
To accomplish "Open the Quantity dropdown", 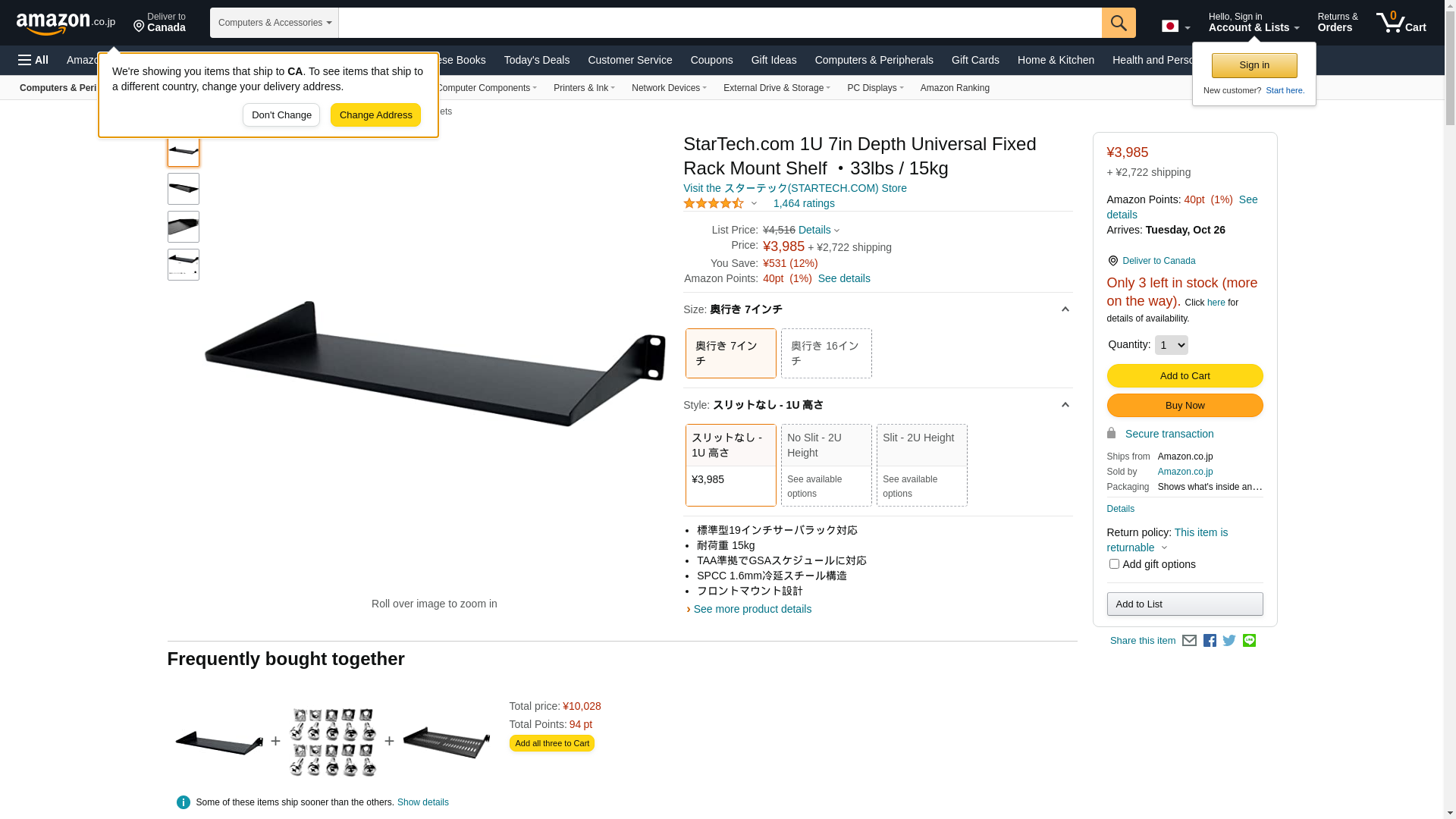I will (1171, 345).
